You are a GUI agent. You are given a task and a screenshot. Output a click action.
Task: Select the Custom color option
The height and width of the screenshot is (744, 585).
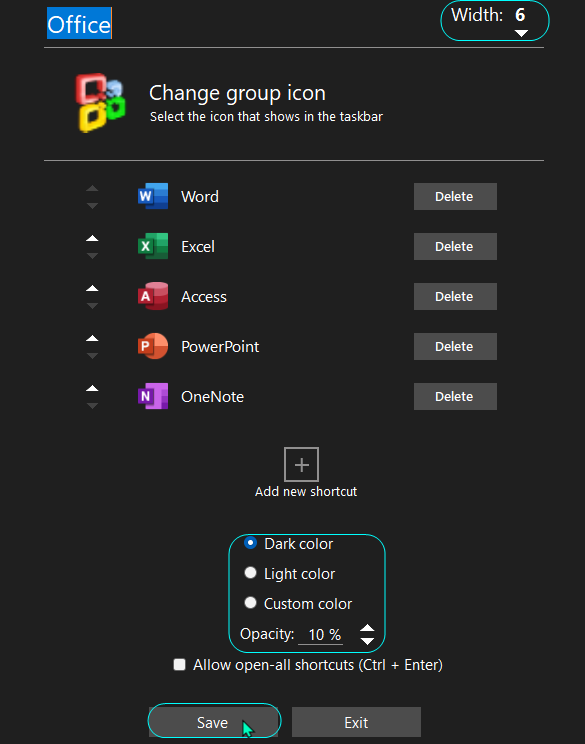coord(251,603)
